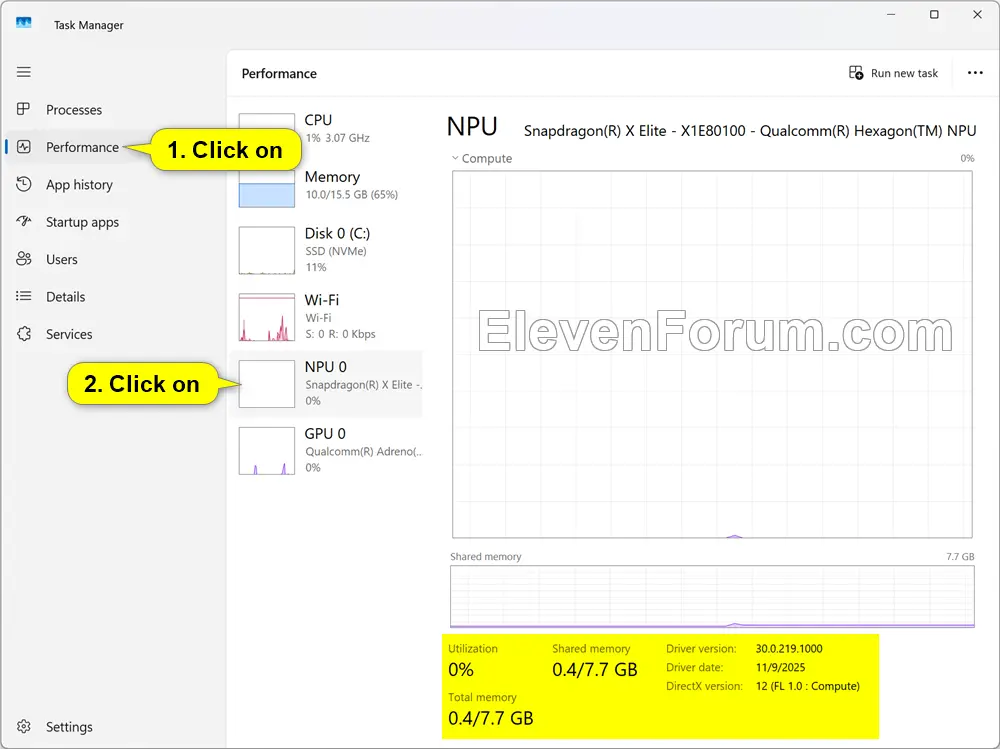Click the Startup apps gauge icon
Screen dimensions: 1000x749
(24, 221)
